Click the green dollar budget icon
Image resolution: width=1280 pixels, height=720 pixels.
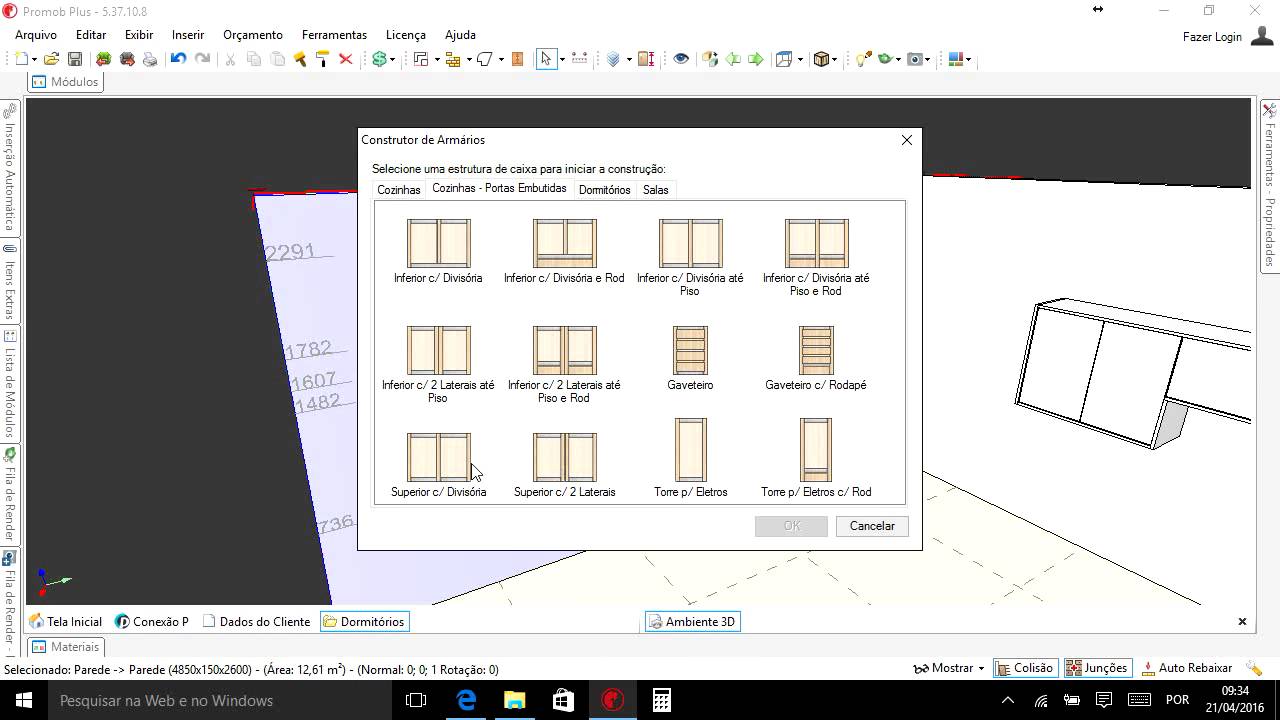[x=379, y=59]
